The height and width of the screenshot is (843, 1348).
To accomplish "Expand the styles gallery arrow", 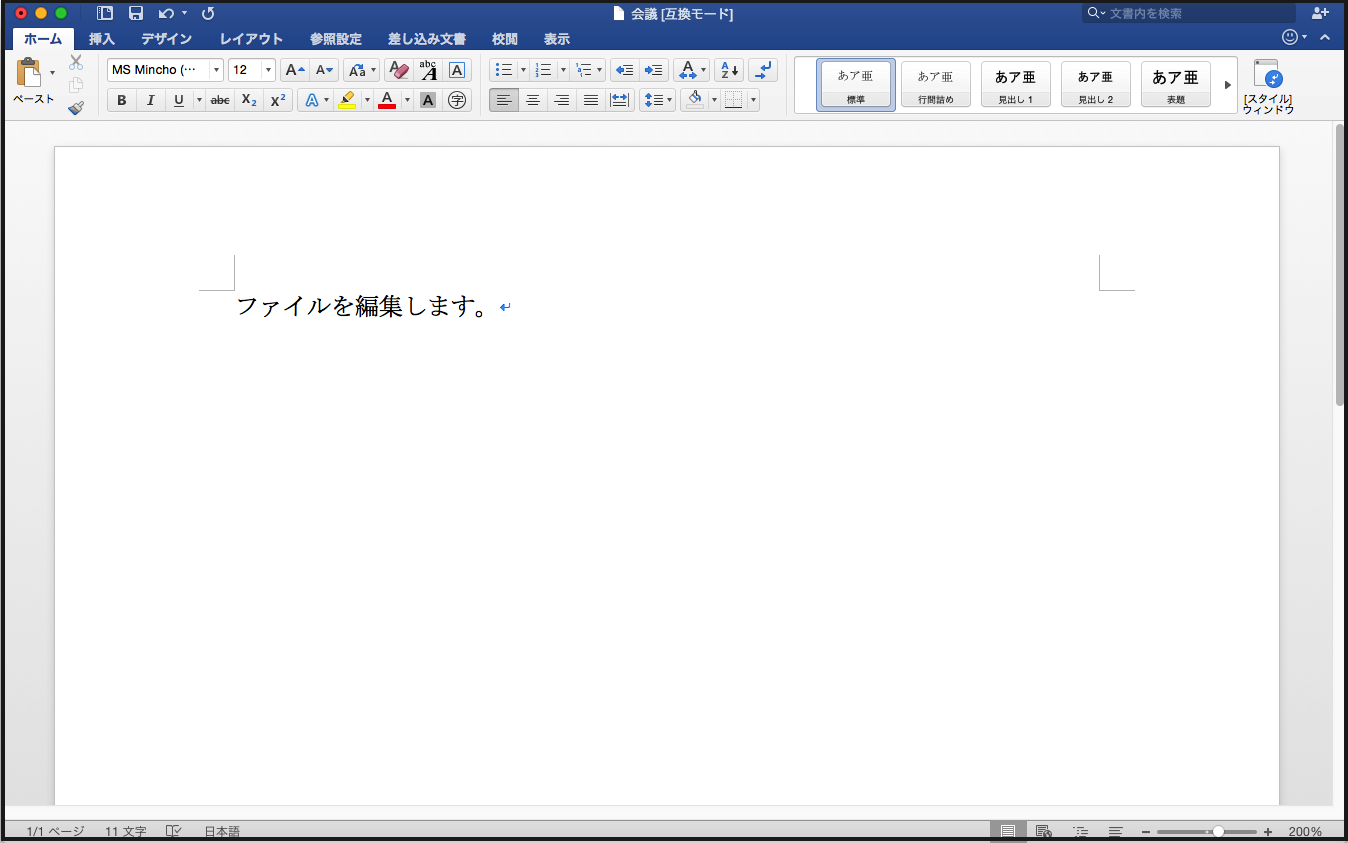I will [1228, 85].
